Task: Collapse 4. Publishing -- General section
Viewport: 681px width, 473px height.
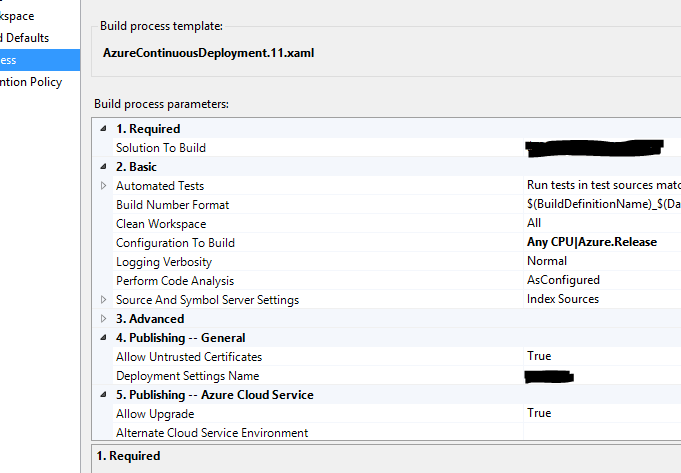Action: 103,337
